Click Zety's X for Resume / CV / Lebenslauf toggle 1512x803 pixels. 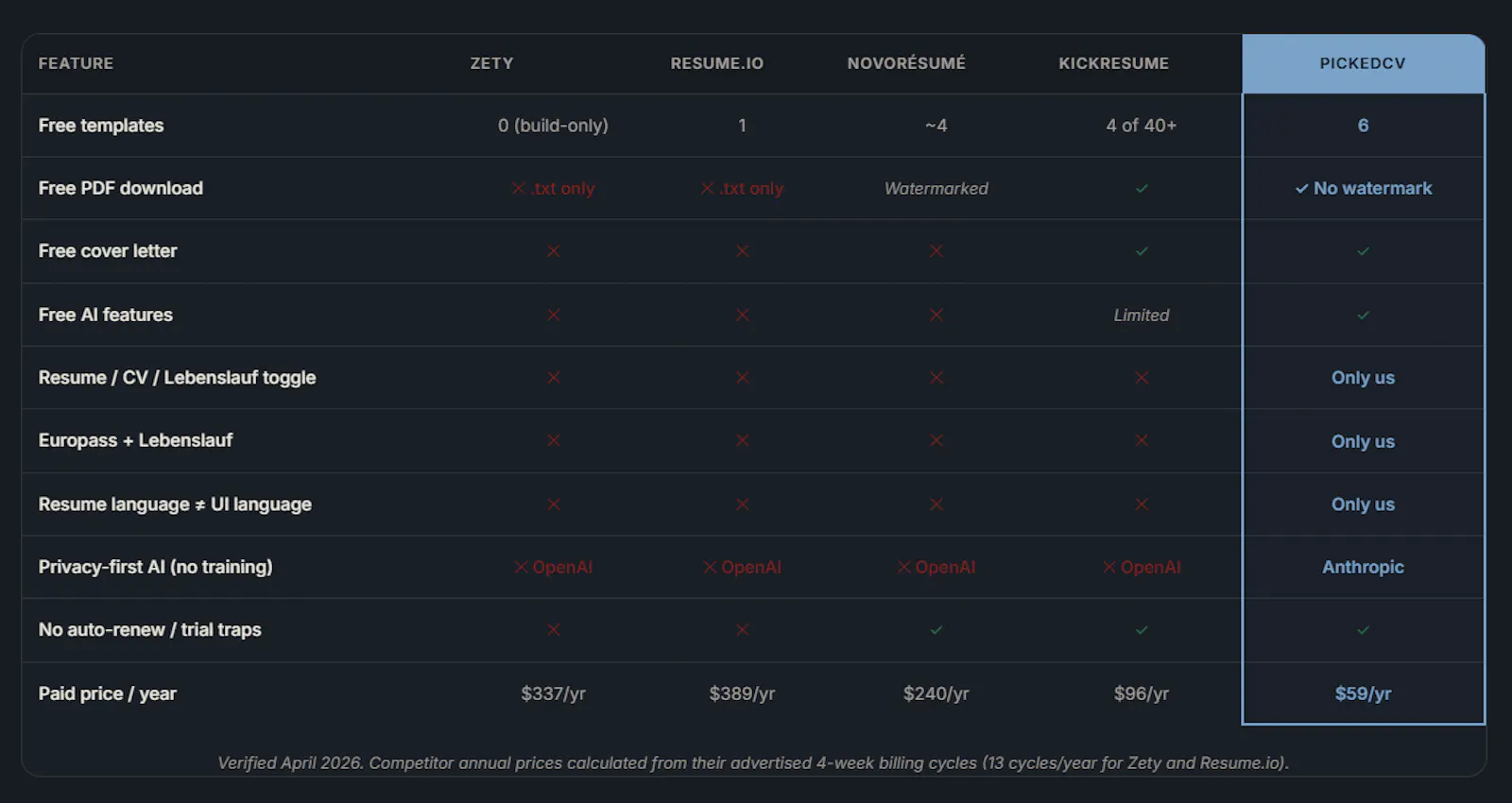[554, 378]
